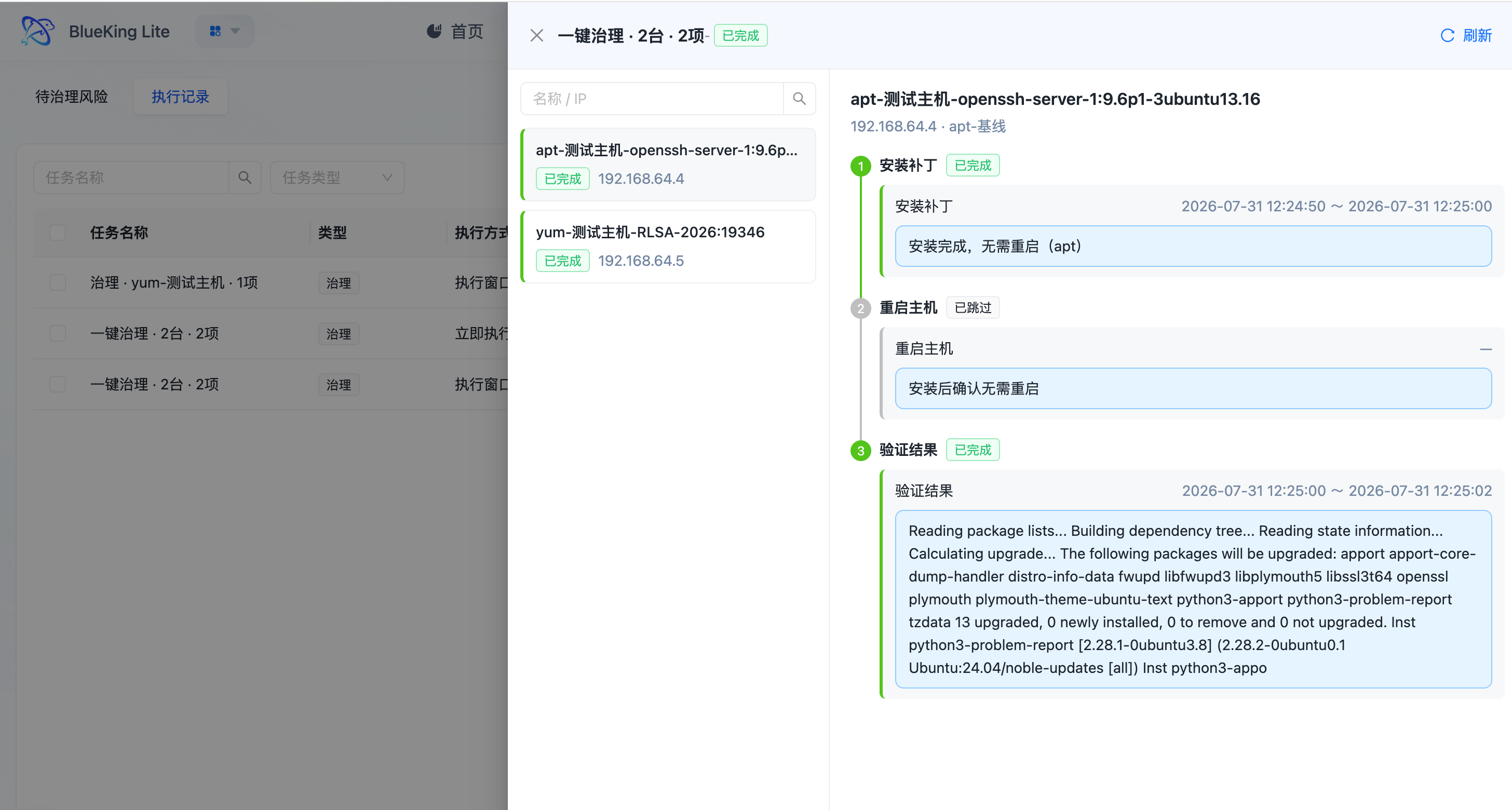This screenshot has width=1512, height=810.
Task: Click IP 192.168.64.4 on apt card
Action: coord(641,179)
